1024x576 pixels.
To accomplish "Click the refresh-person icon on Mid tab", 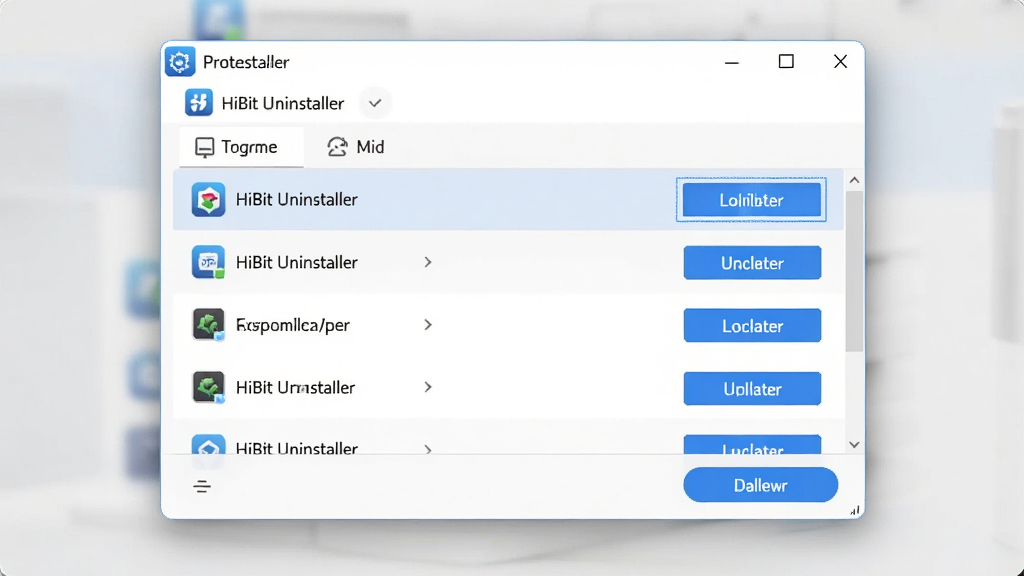I will (x=337, y=147).
